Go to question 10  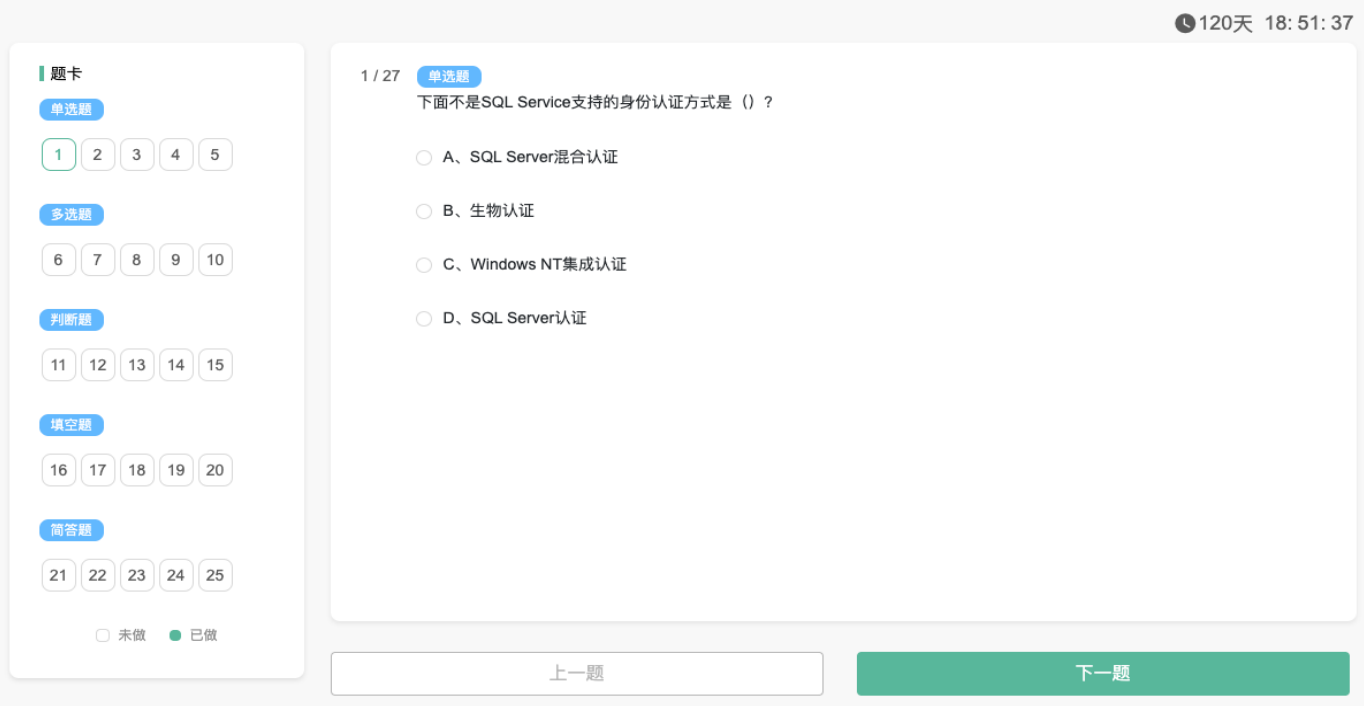(x=215, y=260)
